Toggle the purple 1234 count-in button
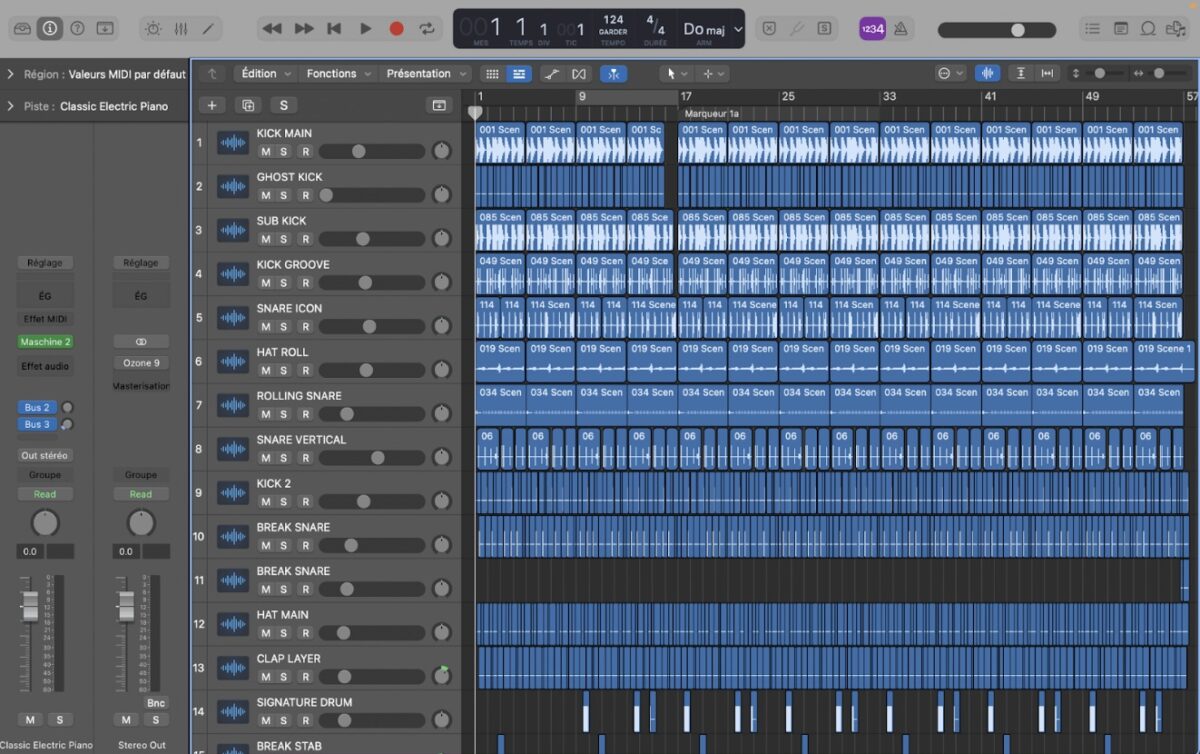This screenshot has width=1200, height=754. pos(872,29)
